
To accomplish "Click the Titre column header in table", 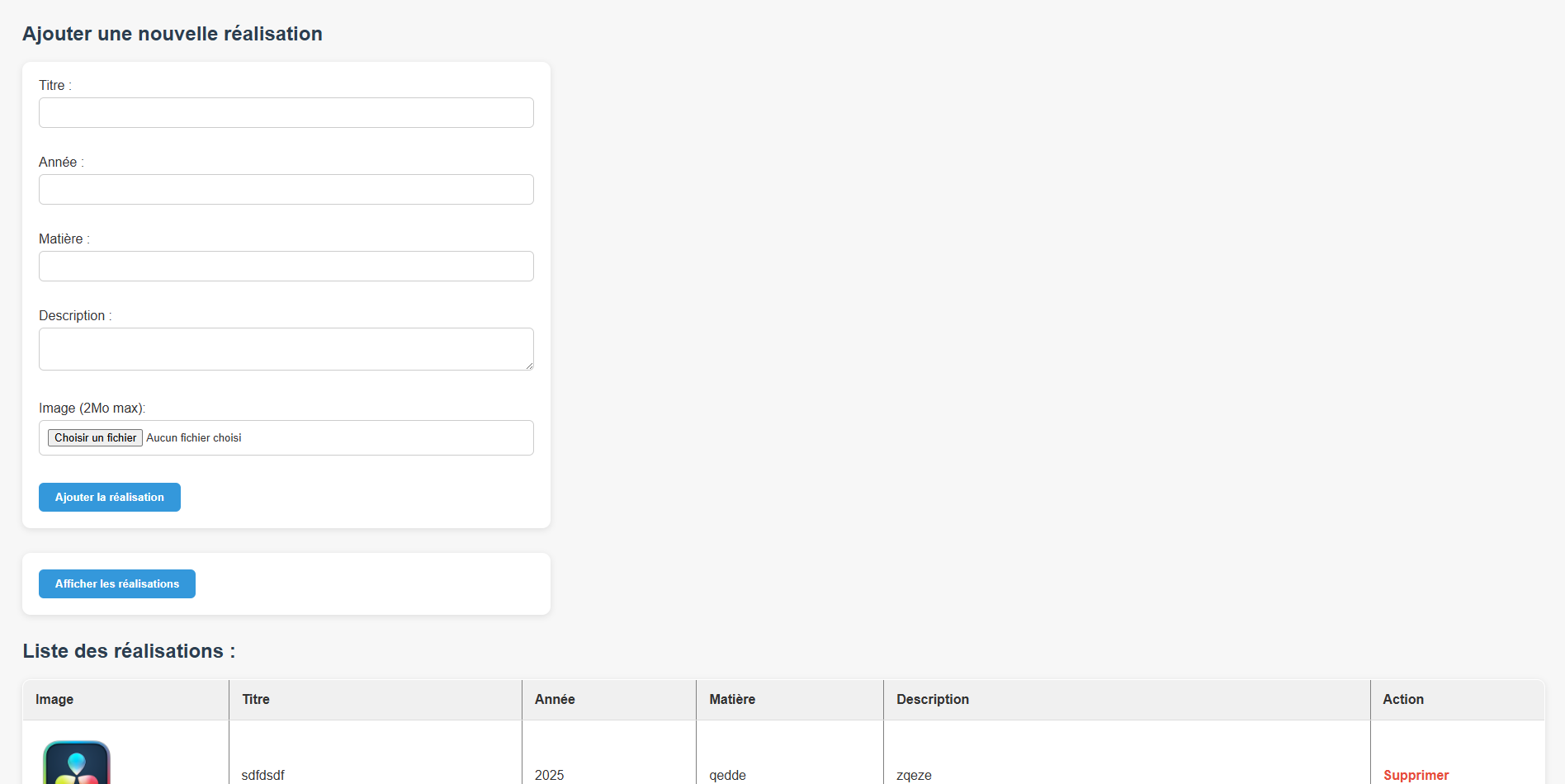I will tap(256, 700).
